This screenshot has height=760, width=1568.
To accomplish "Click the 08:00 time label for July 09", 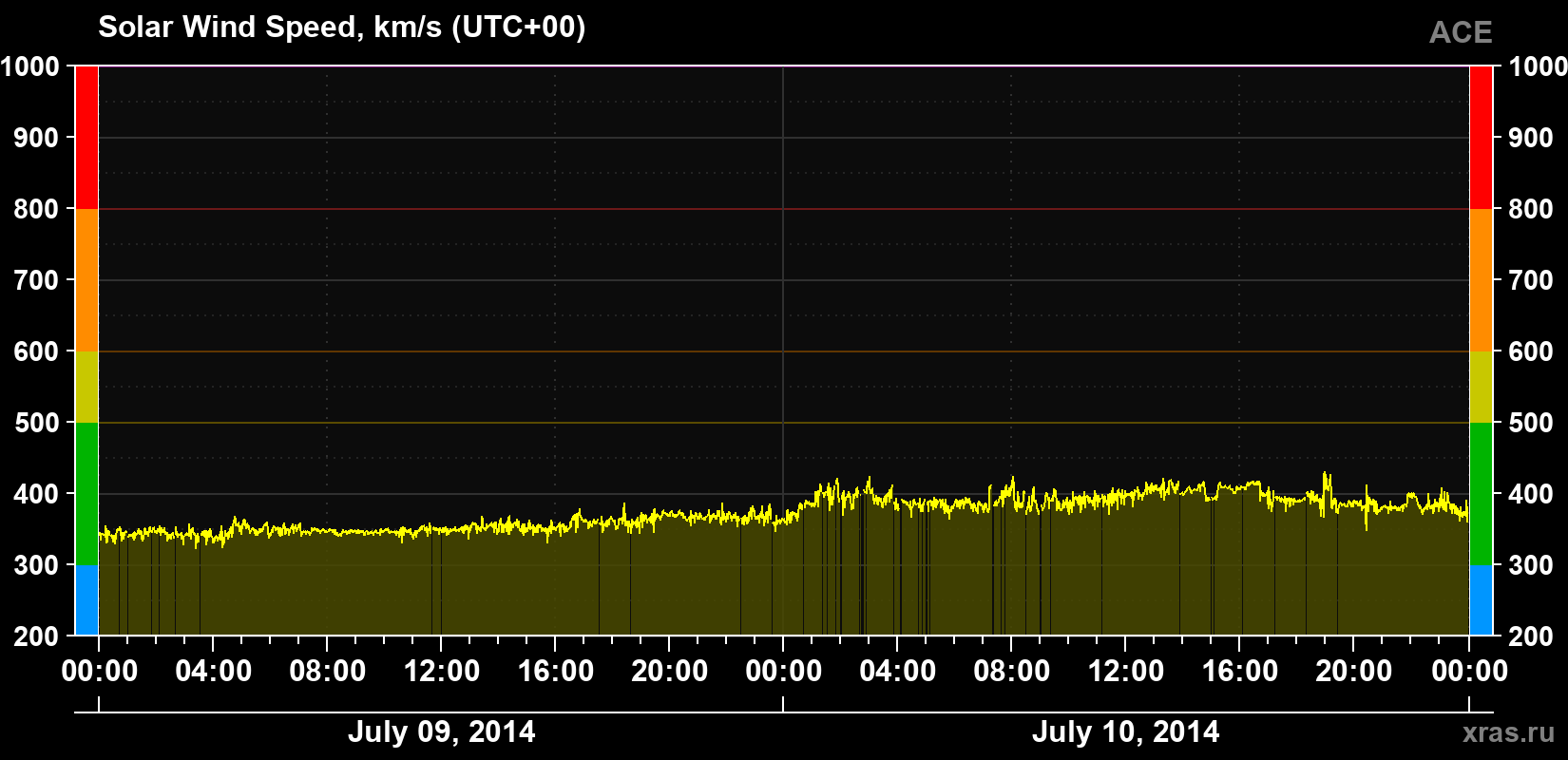I will pos(327,672).
